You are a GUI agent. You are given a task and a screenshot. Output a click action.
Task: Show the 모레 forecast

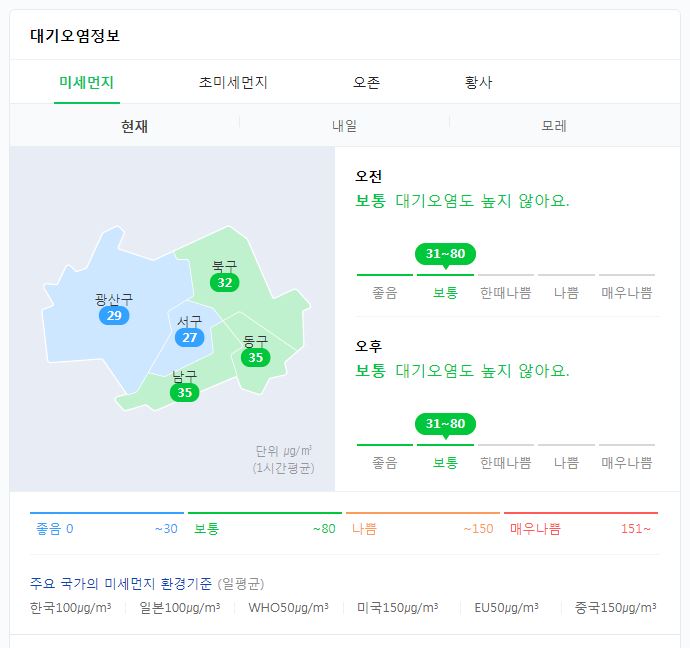tap(554, 126)
